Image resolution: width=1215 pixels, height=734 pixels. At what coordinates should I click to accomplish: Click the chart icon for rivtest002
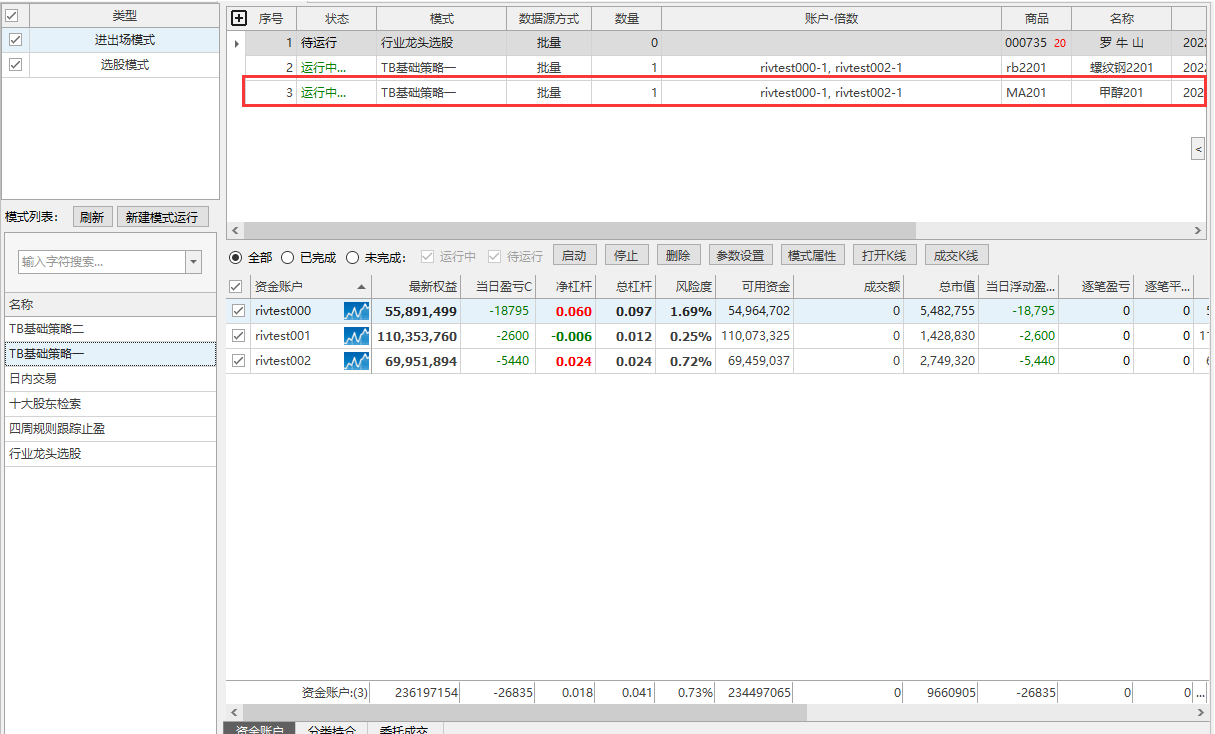(356, 361)
